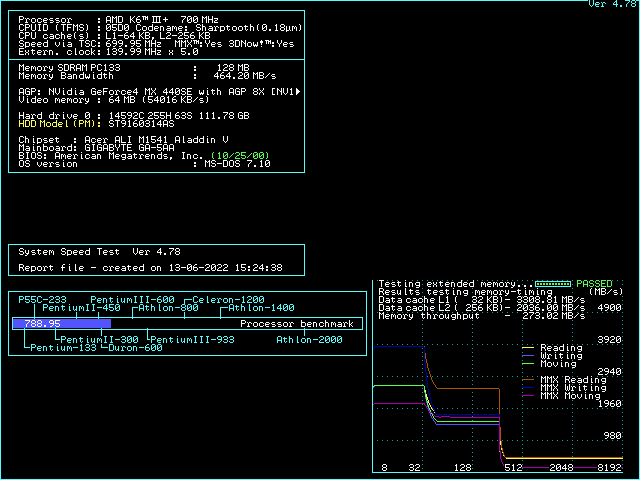640x480 pixels.
Task: Click the PentiumIII-933 reference label
Action: pyautogui.click(x=192, y=340)
